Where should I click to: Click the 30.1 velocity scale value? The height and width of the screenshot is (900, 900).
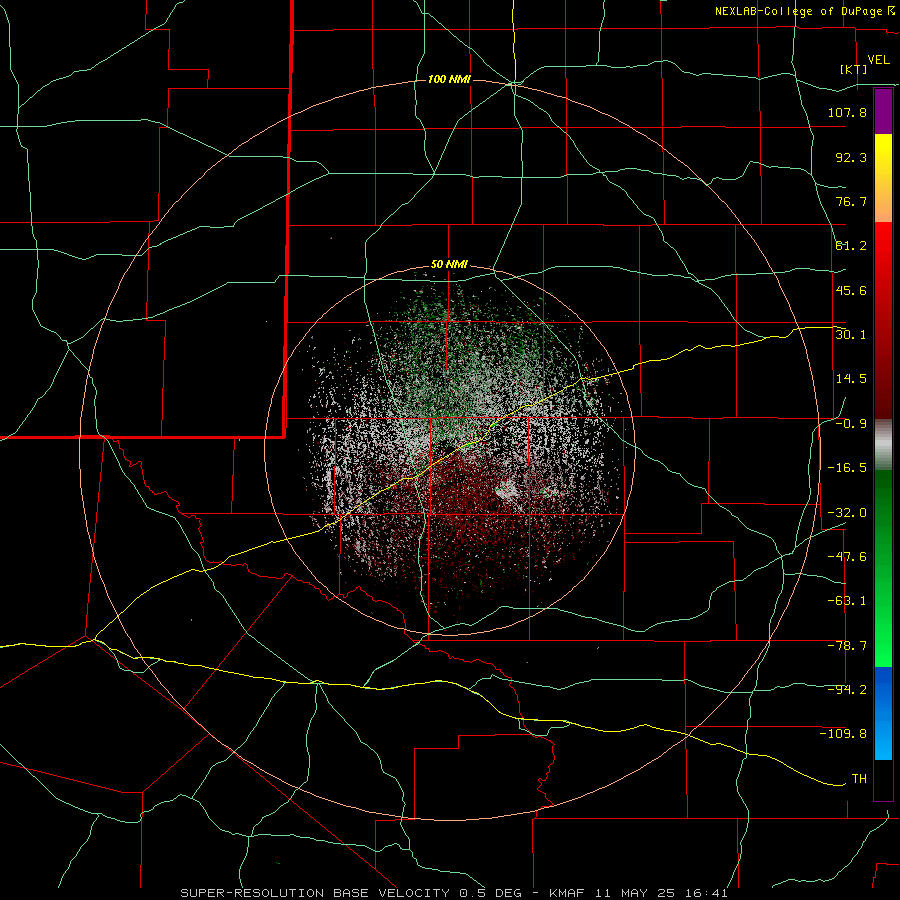click(851, 335)
